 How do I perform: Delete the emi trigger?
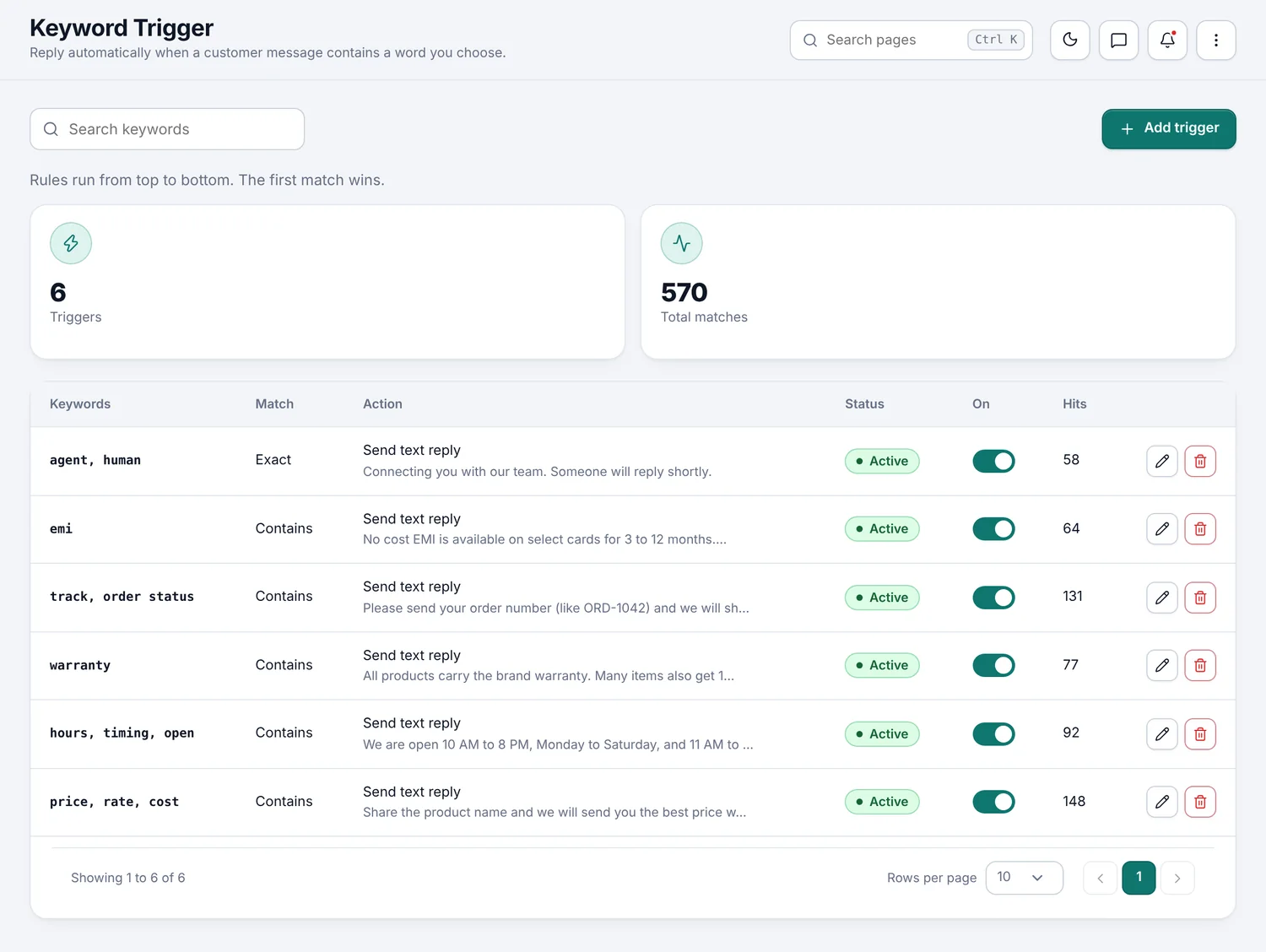coord(1200,529)
